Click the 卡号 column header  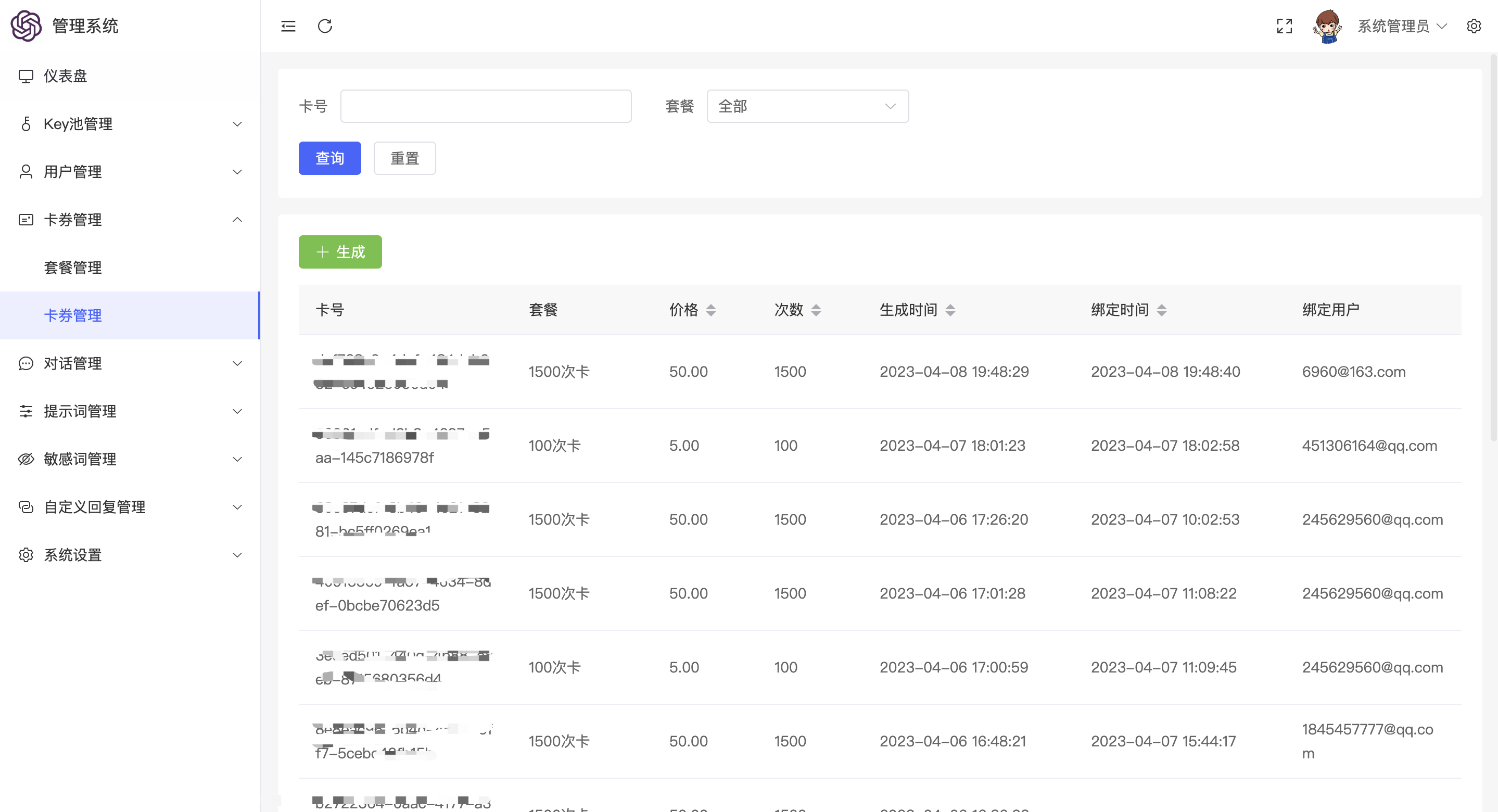(x=329, y=310)
